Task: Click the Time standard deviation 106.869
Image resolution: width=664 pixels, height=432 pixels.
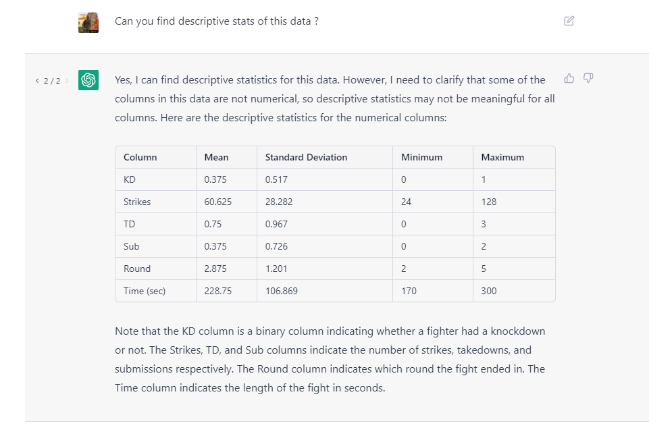Action: click(x=282, y=289)
